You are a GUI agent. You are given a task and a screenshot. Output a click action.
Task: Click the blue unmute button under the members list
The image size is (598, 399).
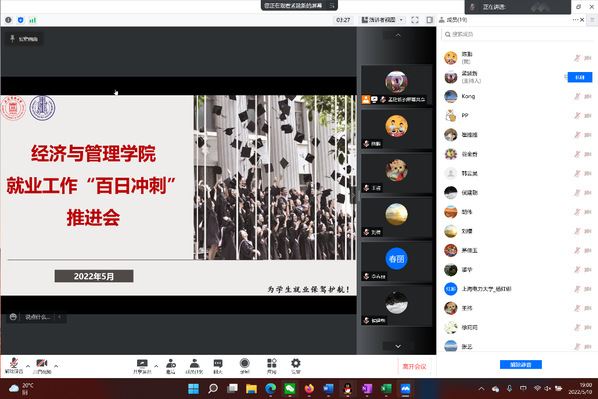521,365
